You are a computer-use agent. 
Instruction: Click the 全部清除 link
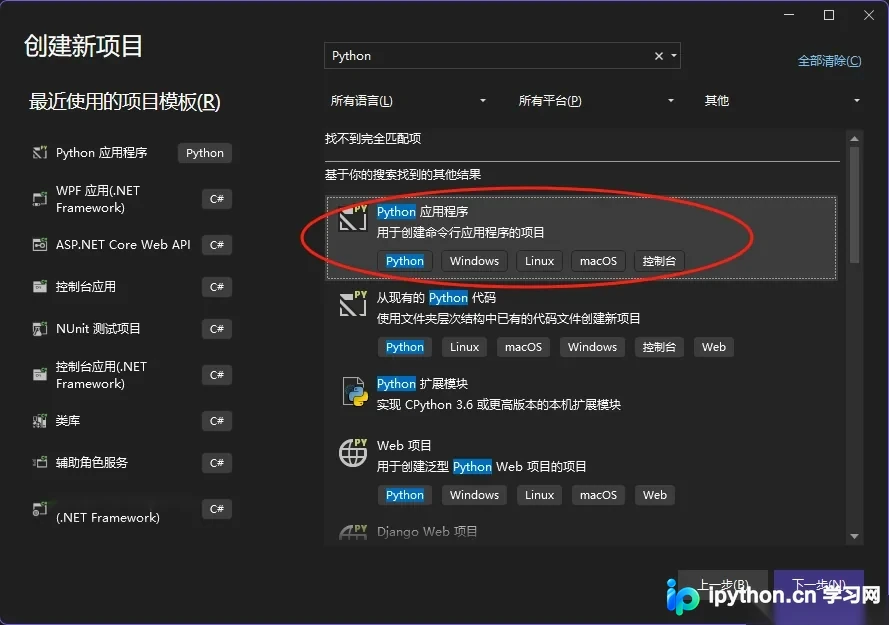click(829, 61)
